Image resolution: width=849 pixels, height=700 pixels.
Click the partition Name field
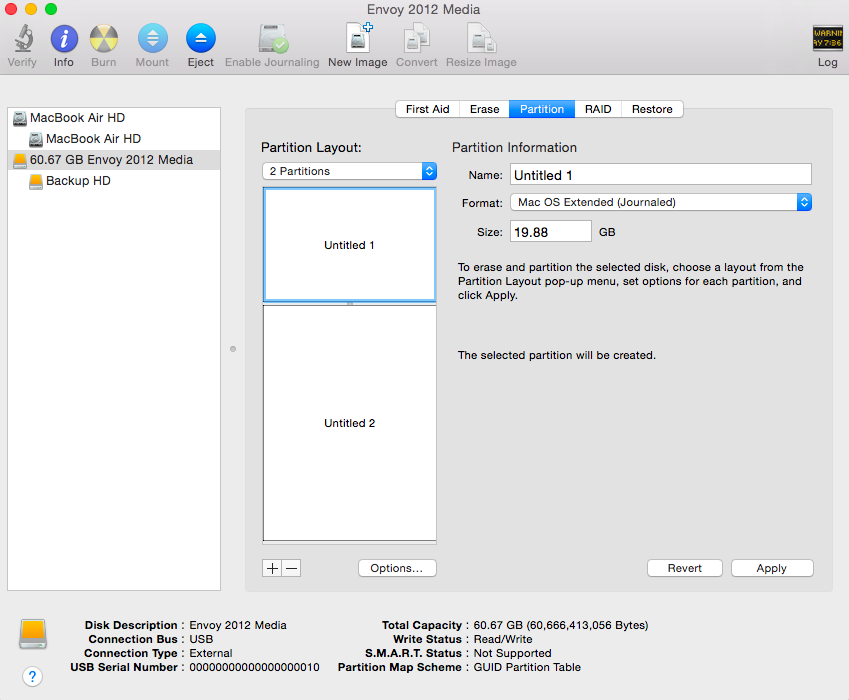(x=661, y=175)
